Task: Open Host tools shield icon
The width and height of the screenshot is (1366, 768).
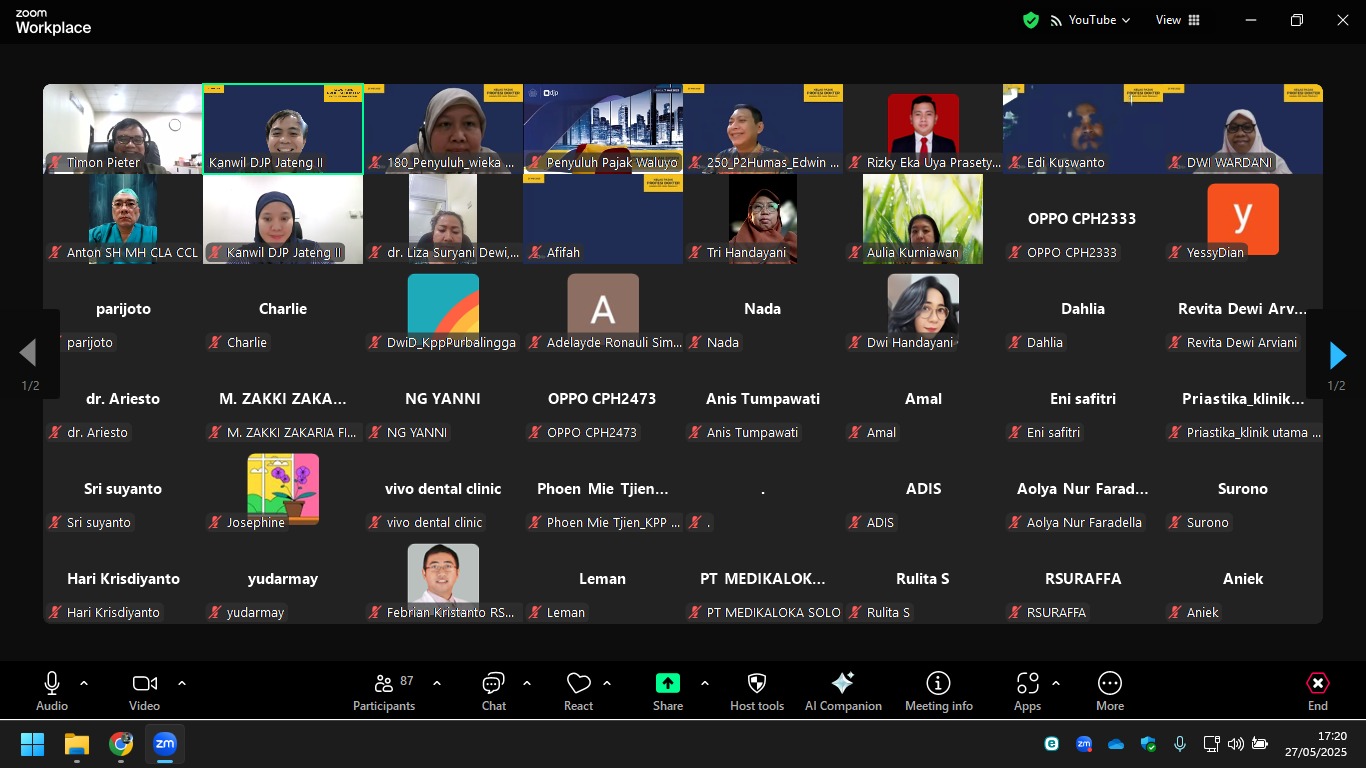Action: coord(757,691)
